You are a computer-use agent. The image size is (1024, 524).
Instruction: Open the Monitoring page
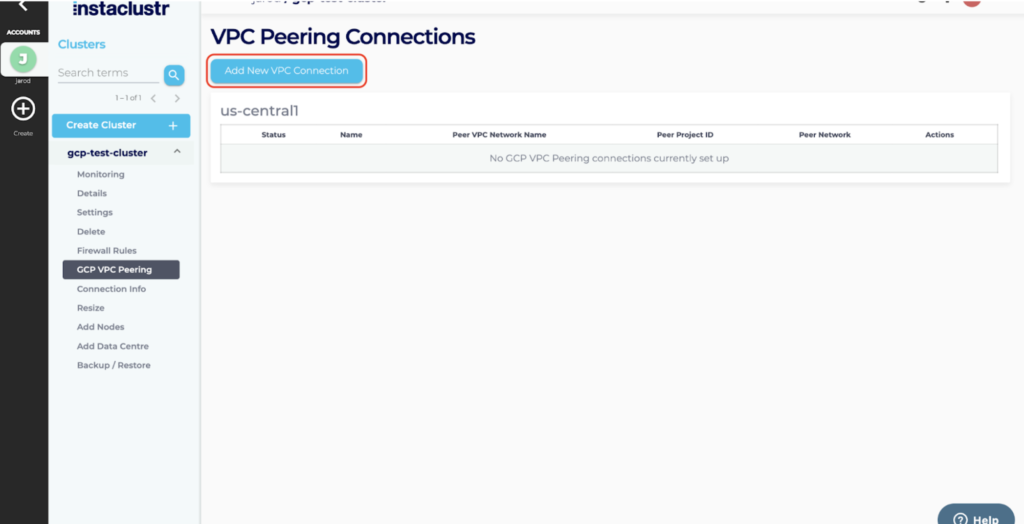[x=100, y=174]
